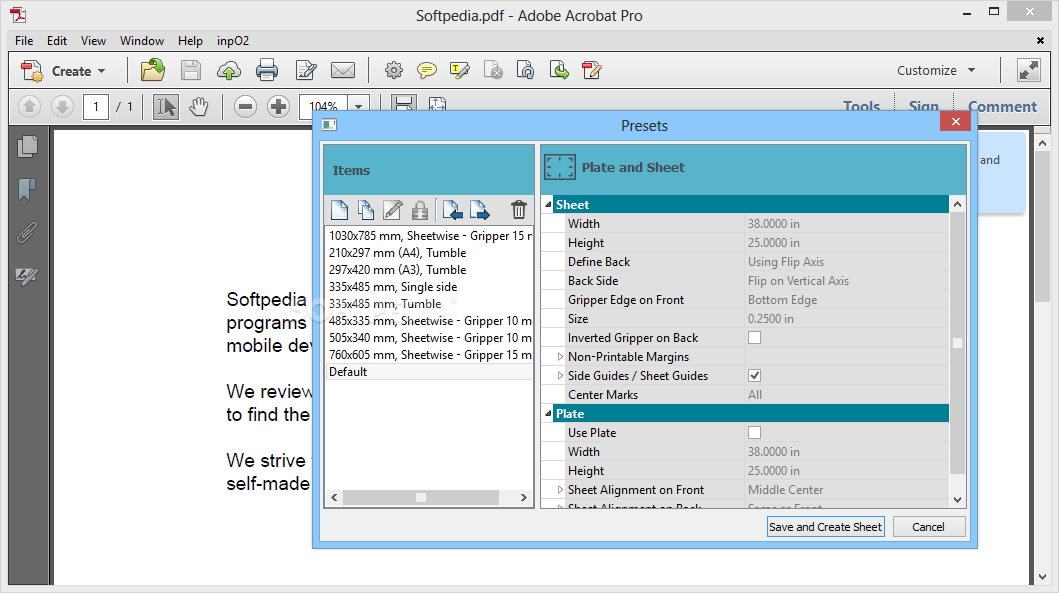Choose the Hand pan tool
The width and height of the screenshot is (1059, 593).
[199, 107]
